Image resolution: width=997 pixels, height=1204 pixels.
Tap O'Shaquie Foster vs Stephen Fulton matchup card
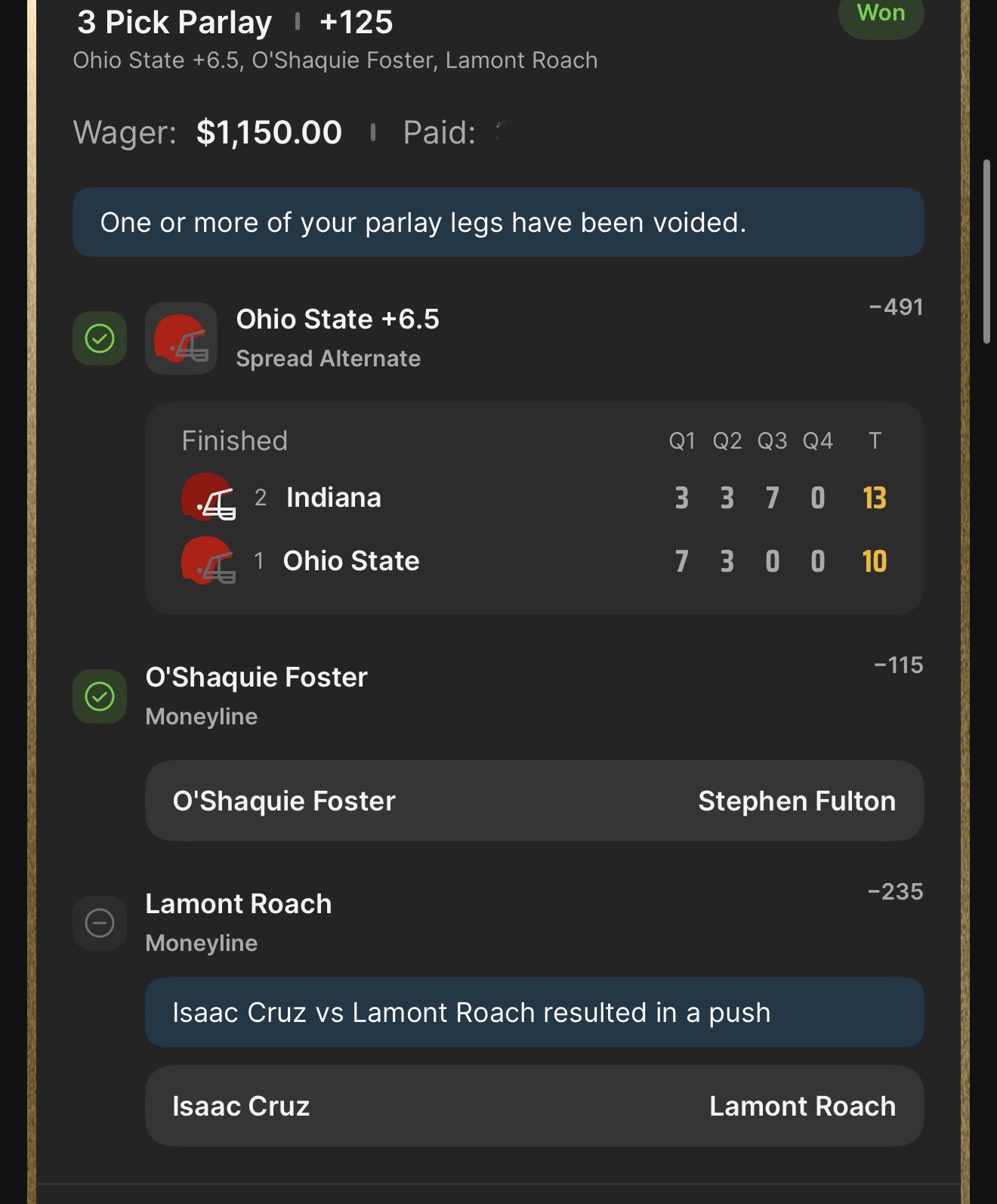[x=534, y=801]
